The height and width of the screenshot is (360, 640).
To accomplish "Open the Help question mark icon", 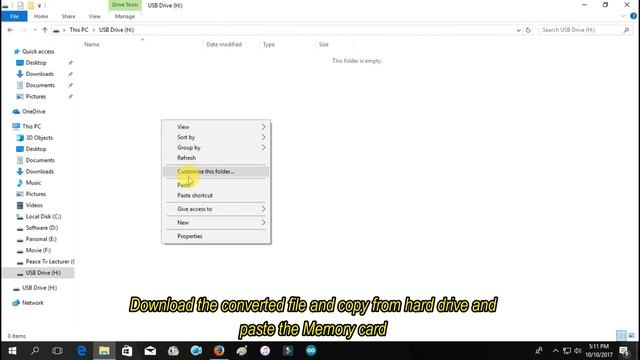I will pos(633,16).
